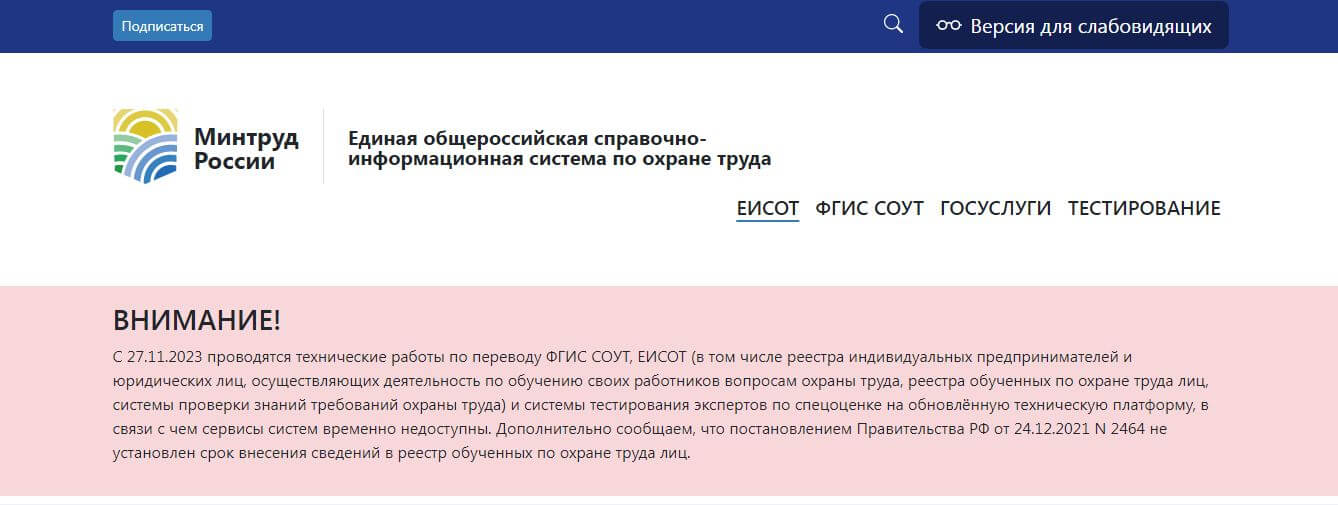Go to the ГОСУСЛУГИ menu item
The image size is (1338, 505).
(x=996, y=208)
